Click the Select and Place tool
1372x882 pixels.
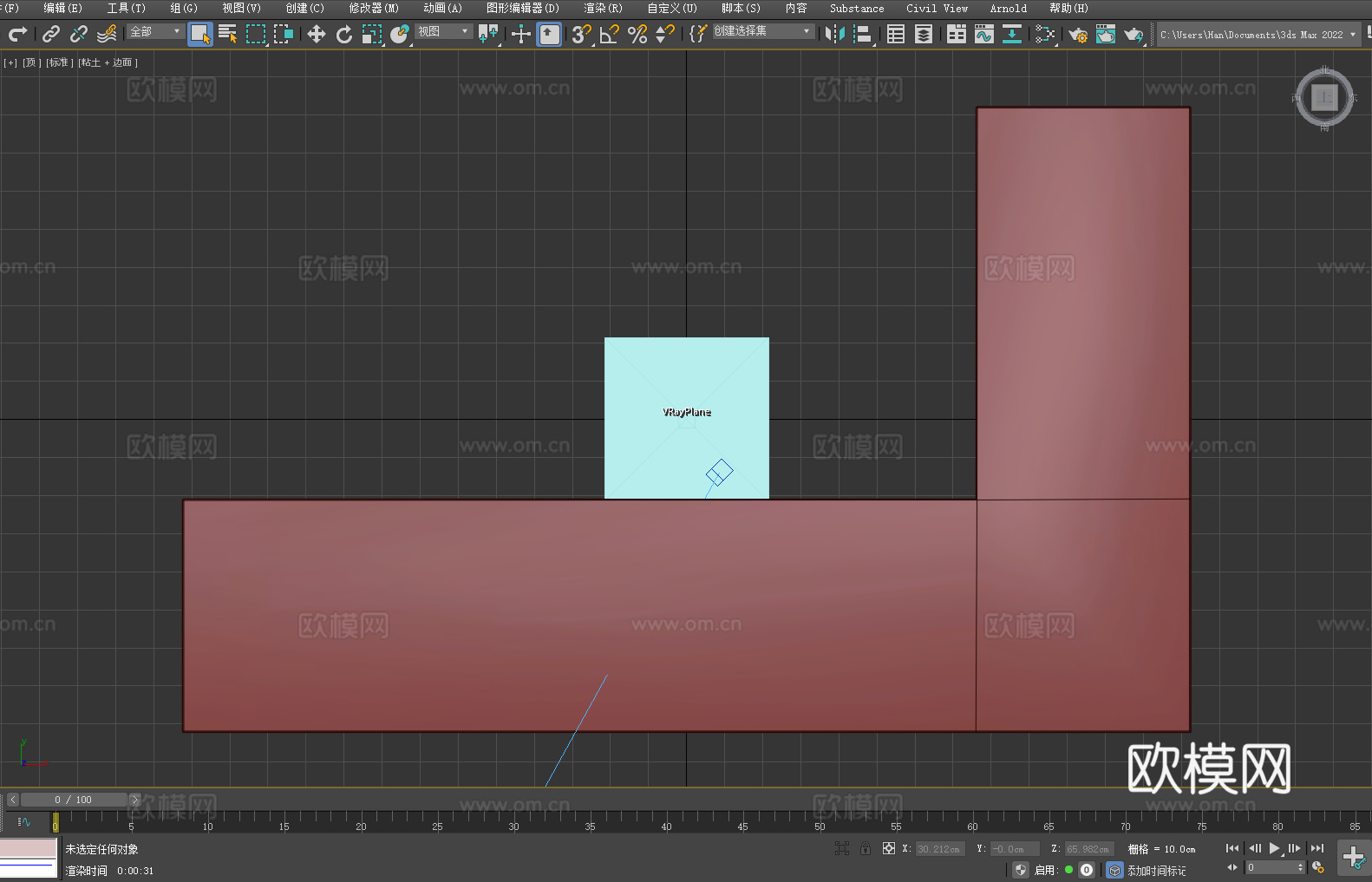click(400, 34)
